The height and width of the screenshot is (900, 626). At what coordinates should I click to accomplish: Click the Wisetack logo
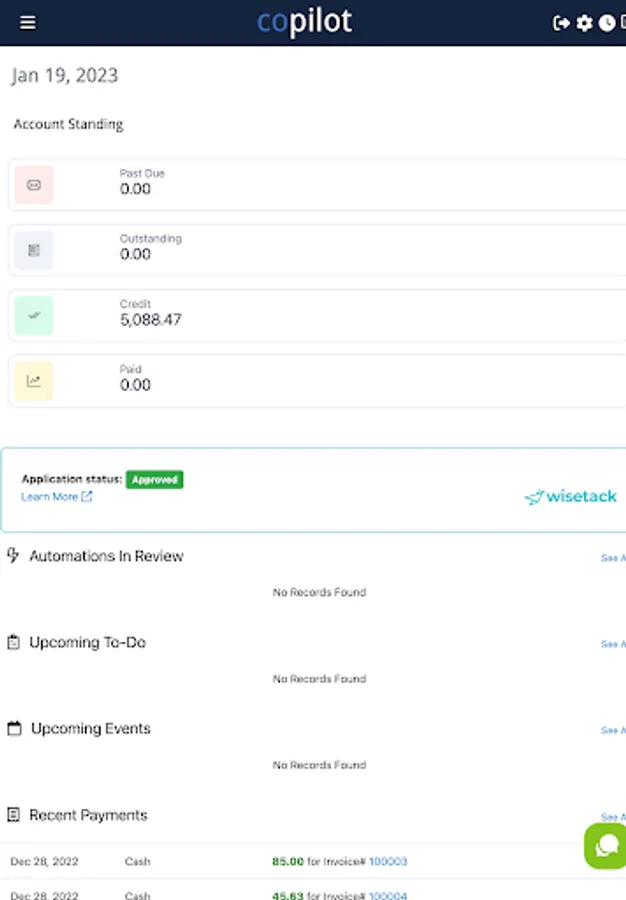pyautogui.click(x=570, y=496)
